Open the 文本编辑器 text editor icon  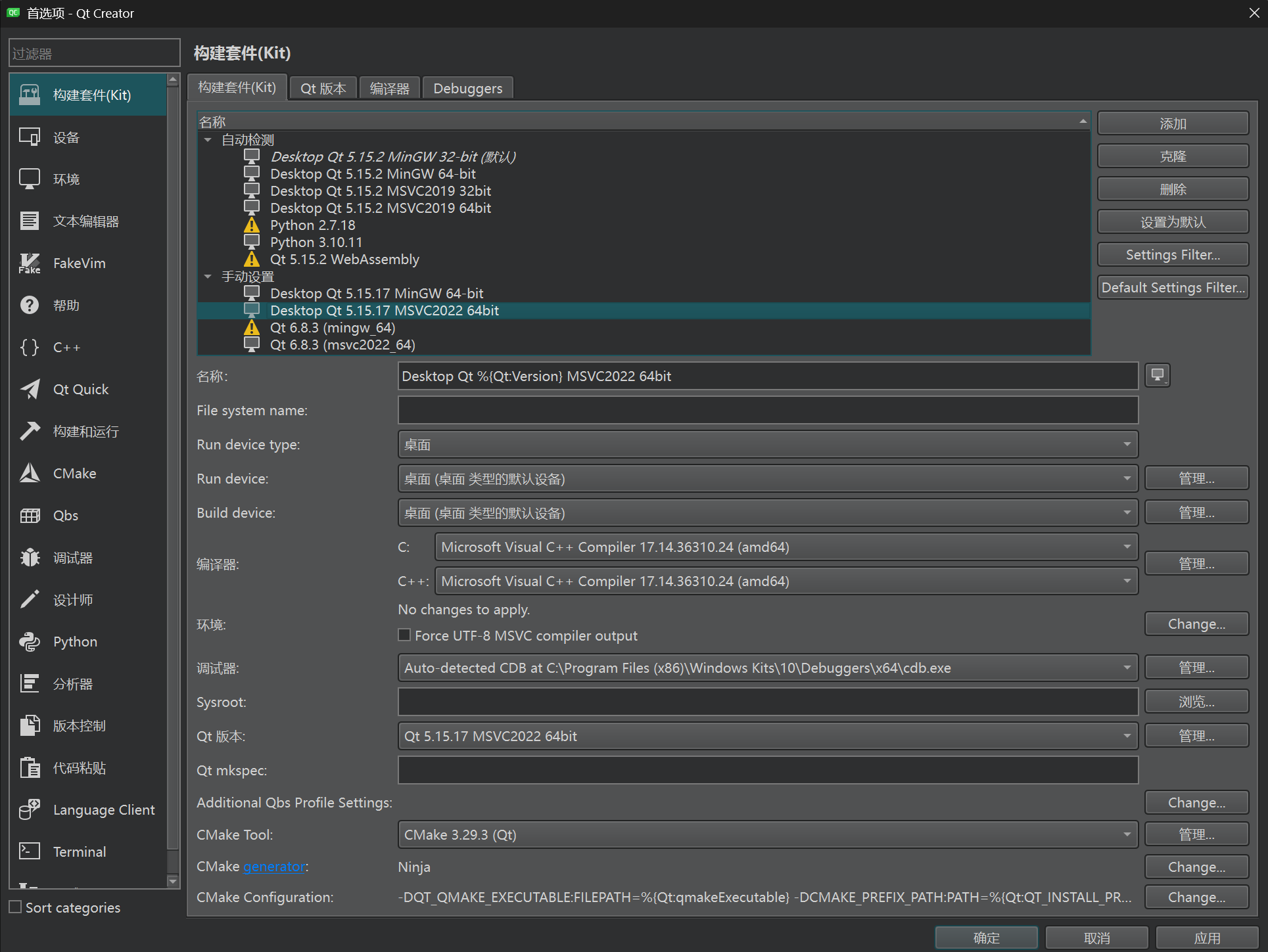click(x=30, y=221)
